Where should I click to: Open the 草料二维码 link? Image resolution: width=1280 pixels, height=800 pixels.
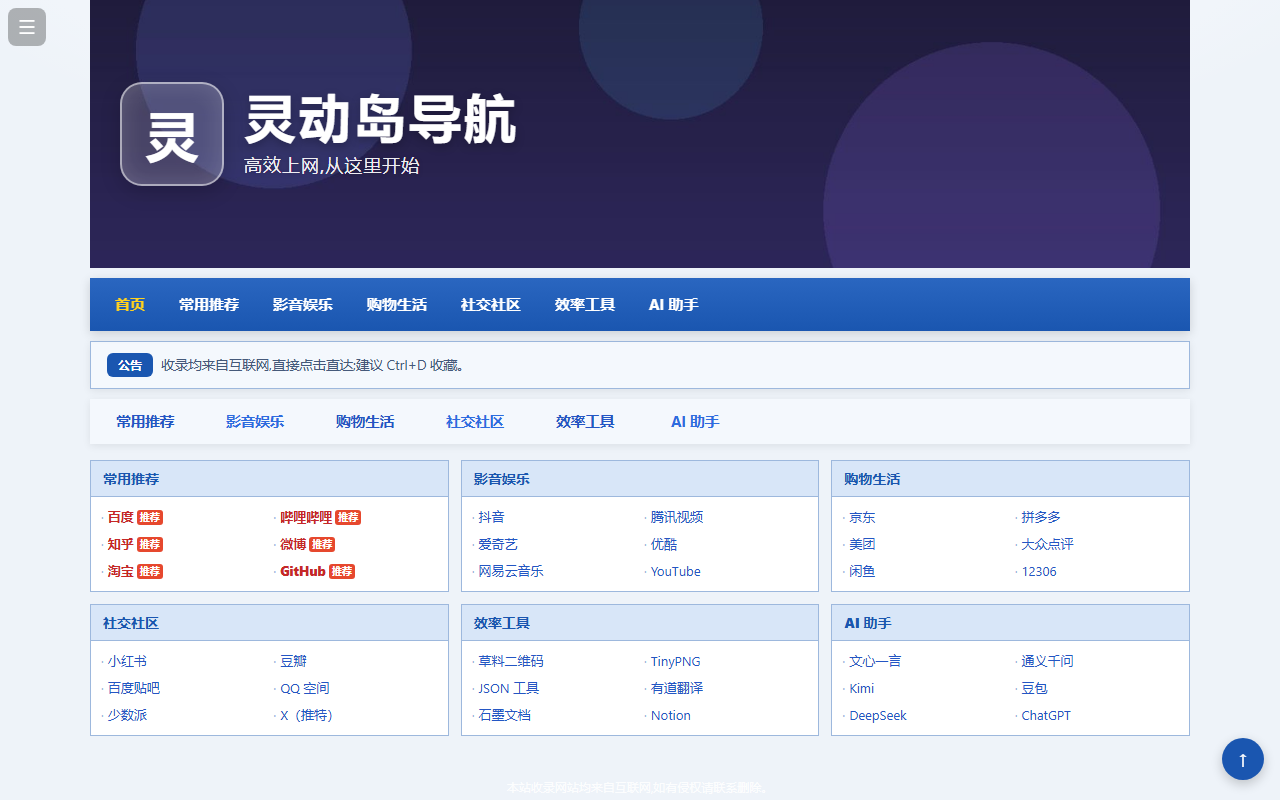click(511, 661)
